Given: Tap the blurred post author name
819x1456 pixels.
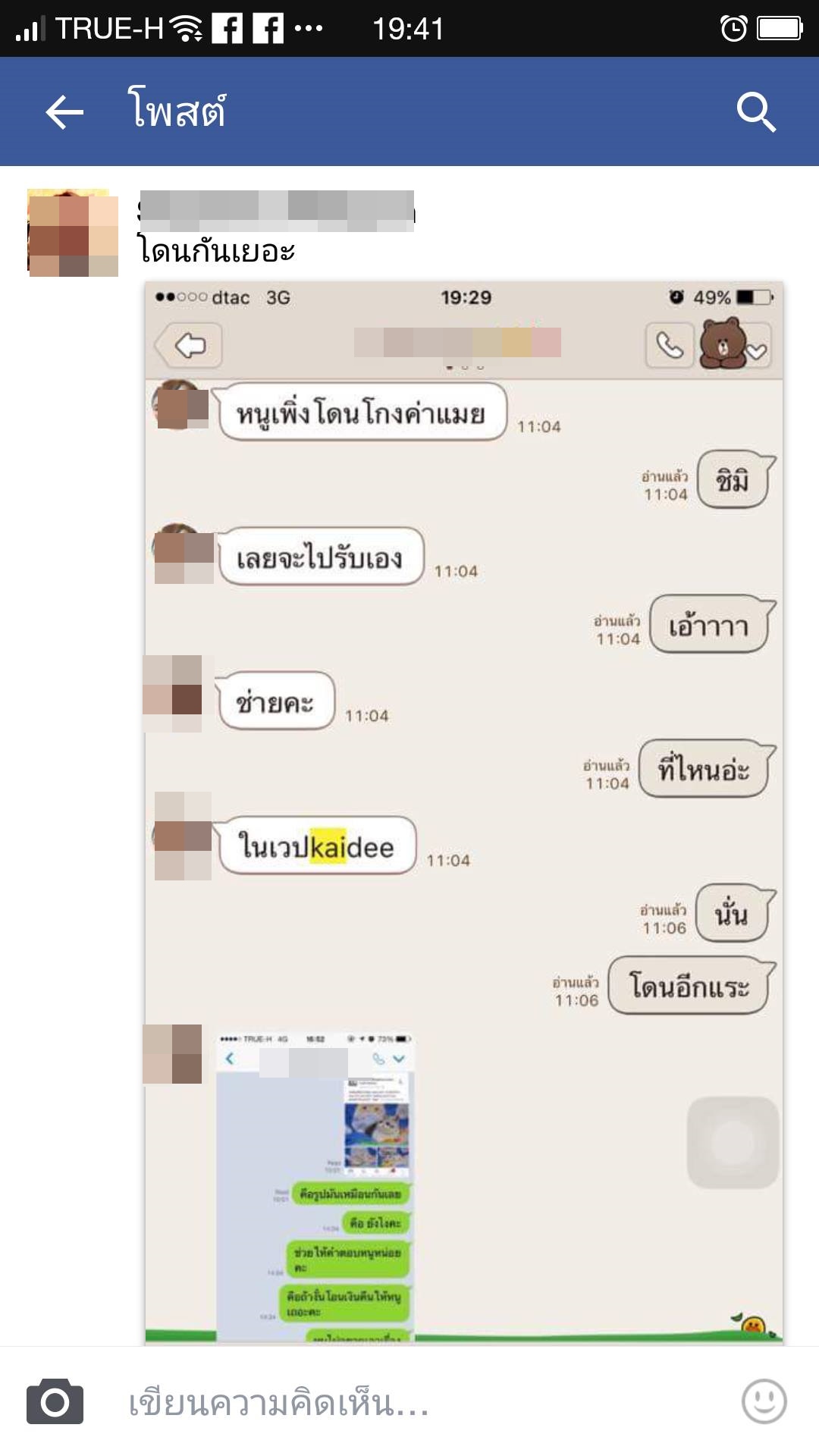Looking at the screenshot, I should [277, 211].
